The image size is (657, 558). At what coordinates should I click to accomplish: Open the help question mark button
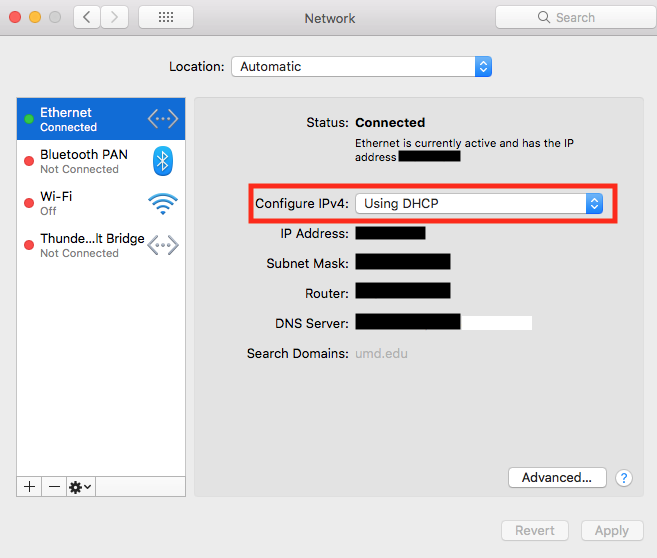click(624, 478)
